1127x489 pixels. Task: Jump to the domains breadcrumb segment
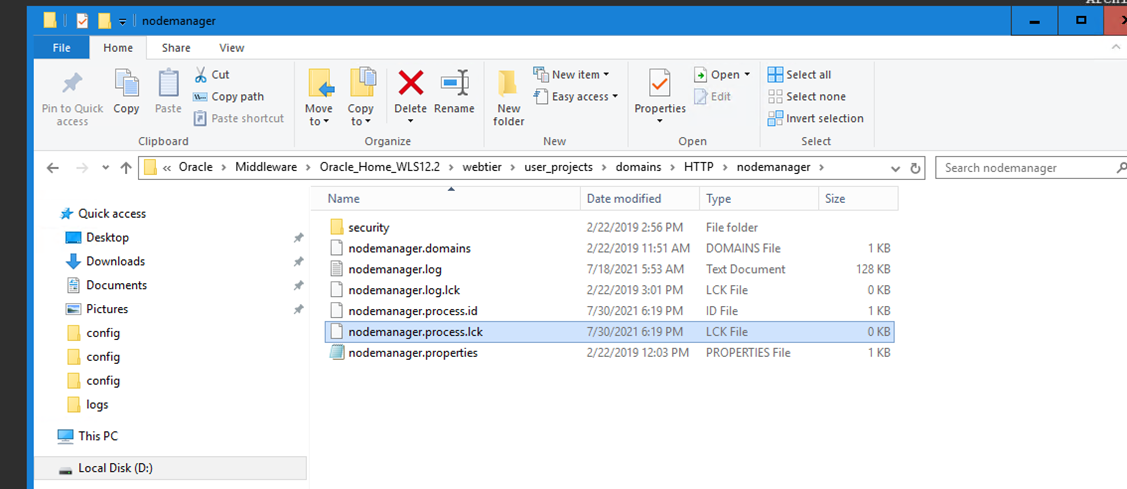pyautogui.click(x=637, y=168)
